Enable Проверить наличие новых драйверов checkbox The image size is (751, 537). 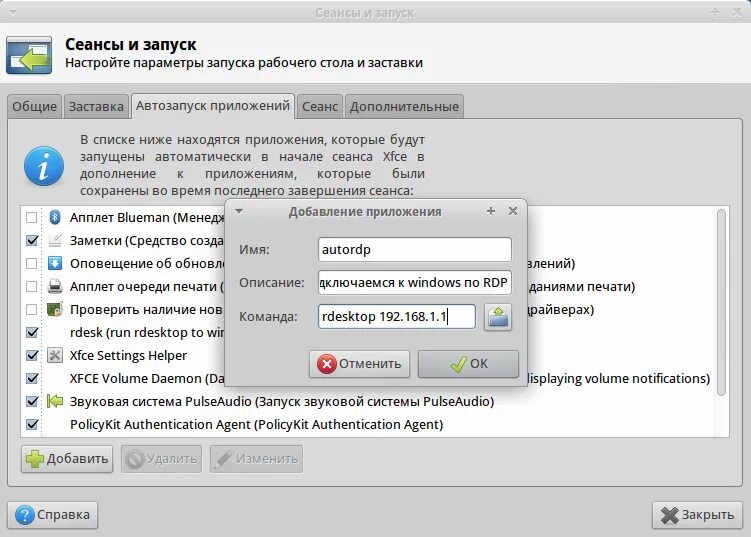[32, 309]
